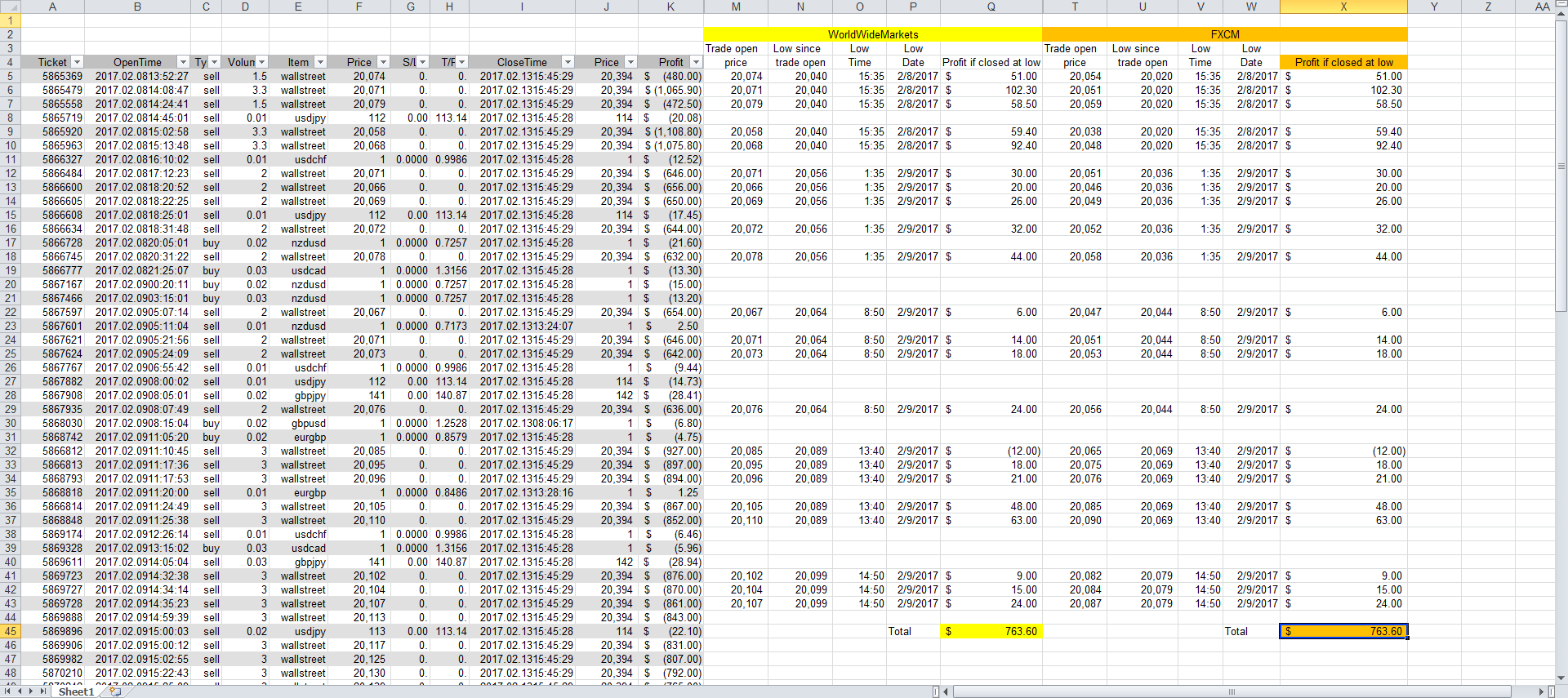Select ticket cell 5869896

click(52, 631)
